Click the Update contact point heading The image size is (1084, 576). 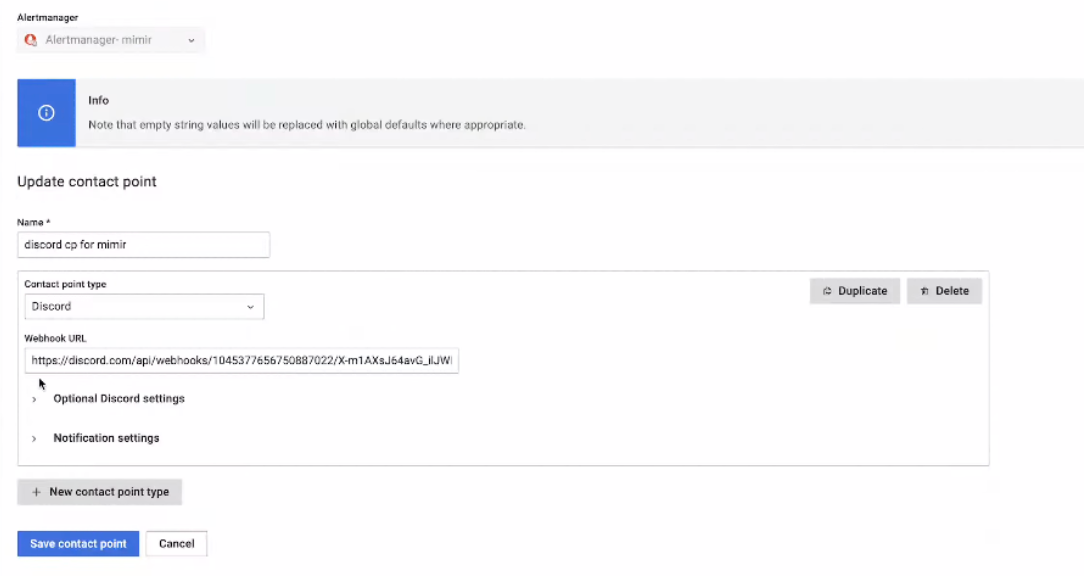coord(87,182)
